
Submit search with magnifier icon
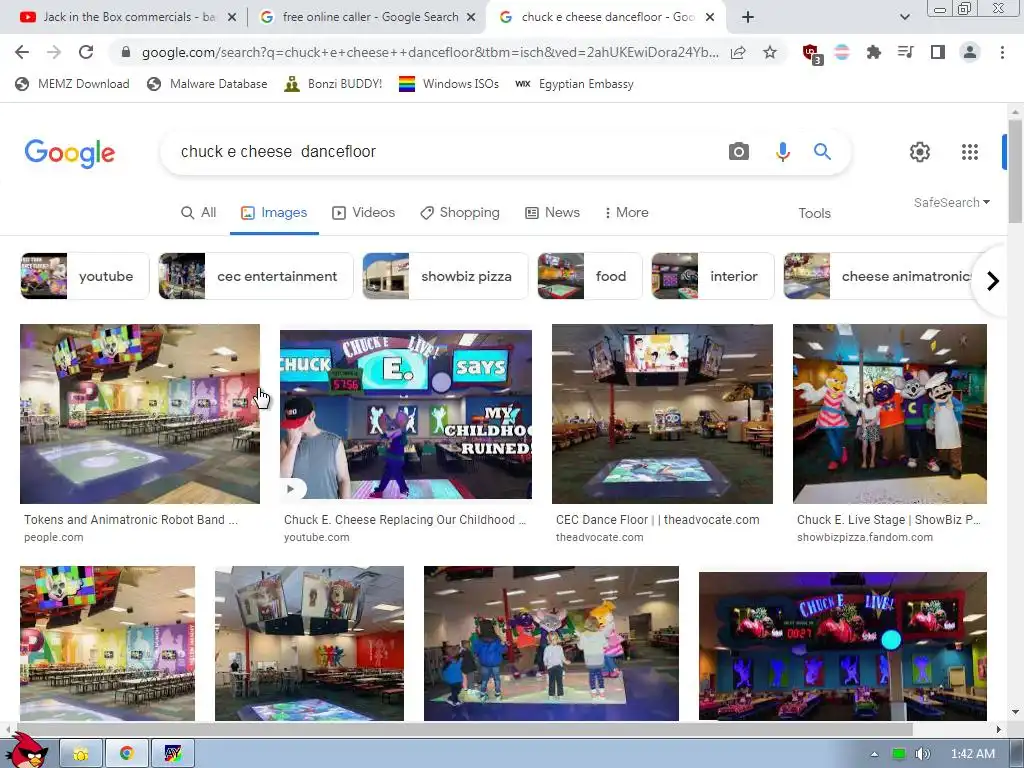822,152
